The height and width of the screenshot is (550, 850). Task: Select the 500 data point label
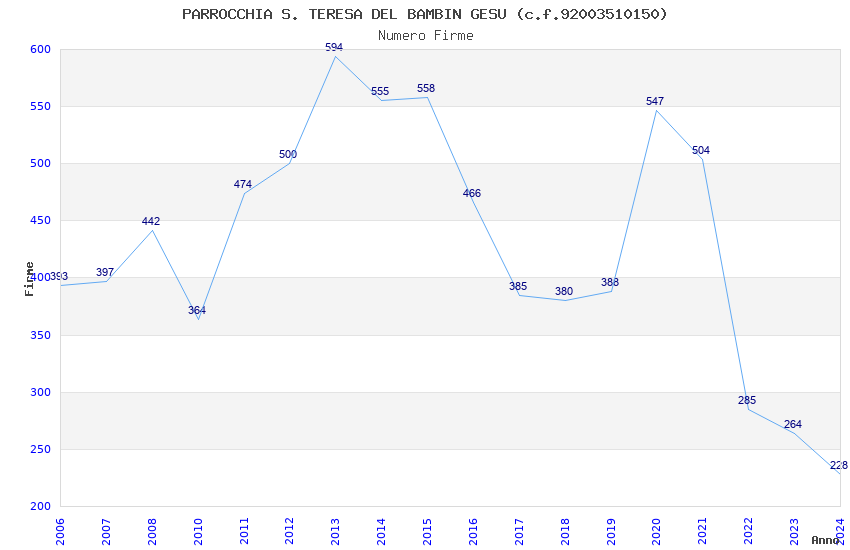pyautogui.click(x=288, y=154)
